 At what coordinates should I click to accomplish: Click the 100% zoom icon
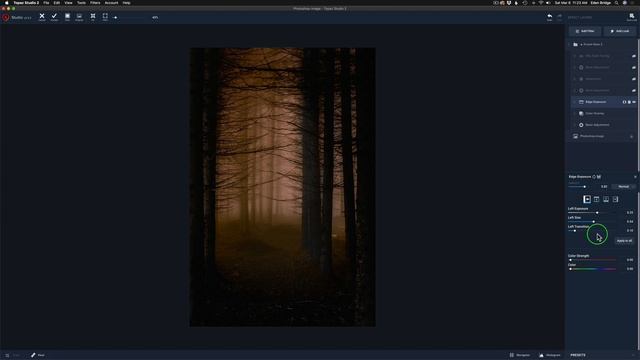pos(105,16)
